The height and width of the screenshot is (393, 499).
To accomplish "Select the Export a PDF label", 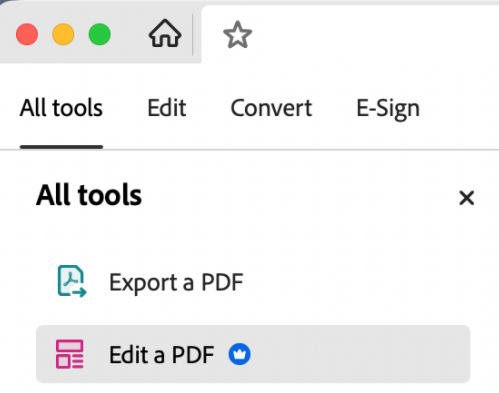I will (x=176, y=282).
